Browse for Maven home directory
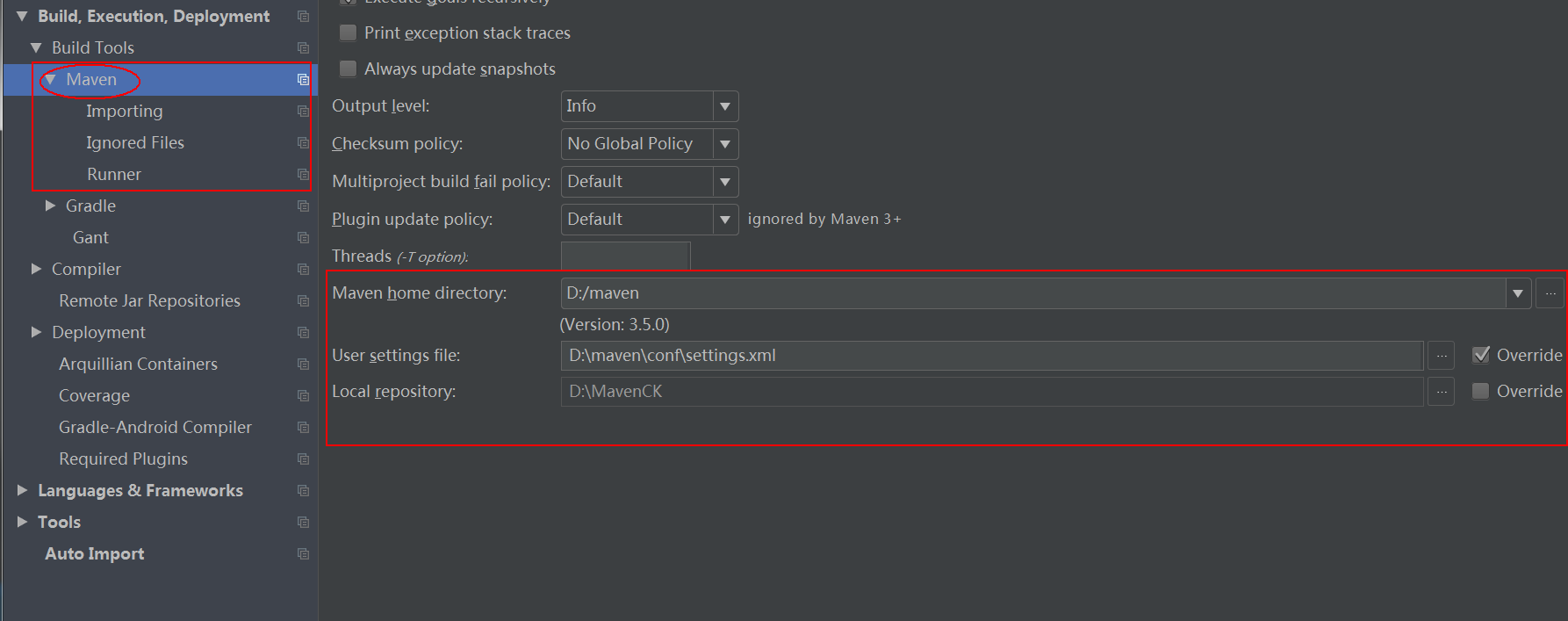Image resolution: width=1568 pixels, height=621 pixels. point(1550,293)
